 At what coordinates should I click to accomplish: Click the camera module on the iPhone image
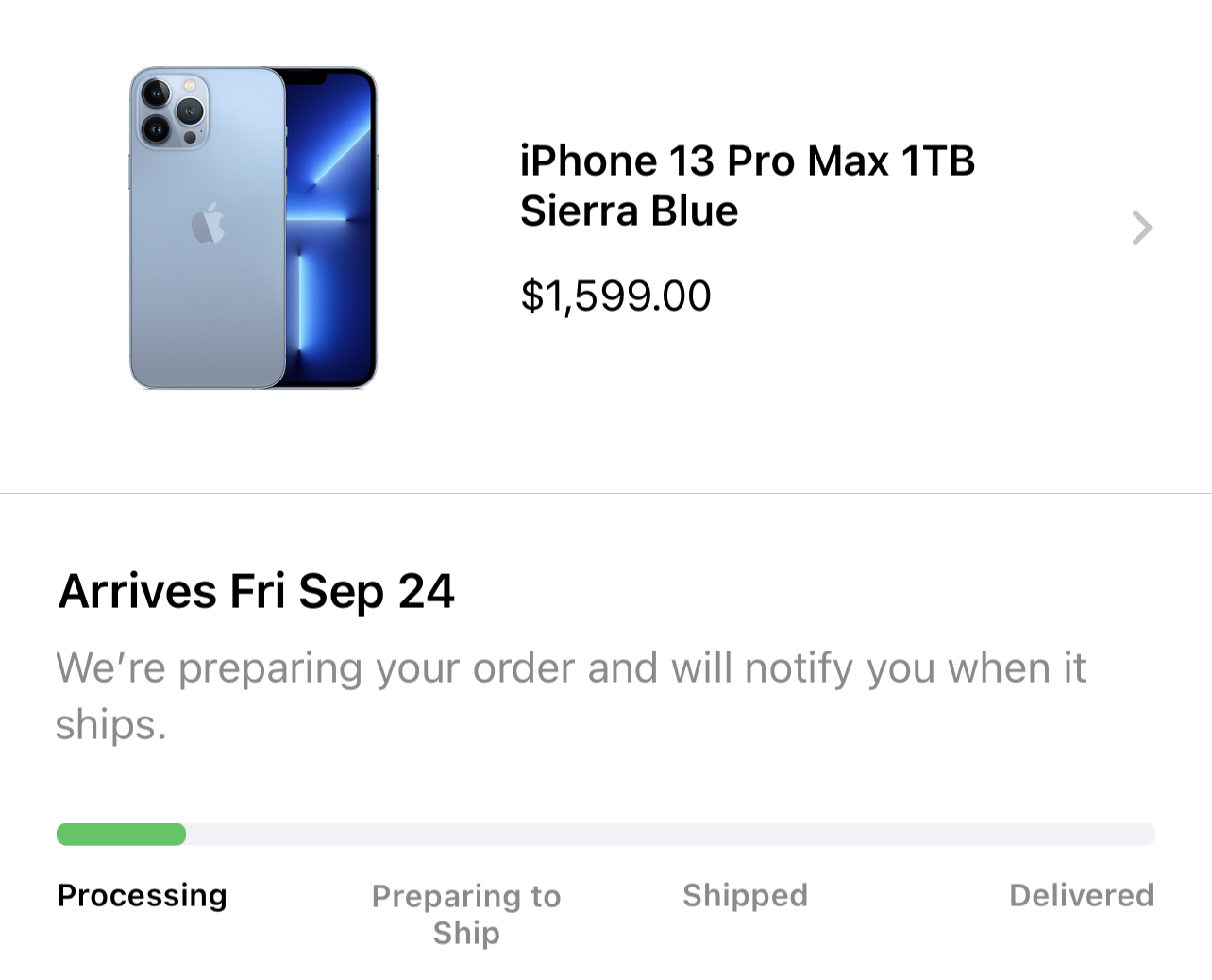click(173, 110)
